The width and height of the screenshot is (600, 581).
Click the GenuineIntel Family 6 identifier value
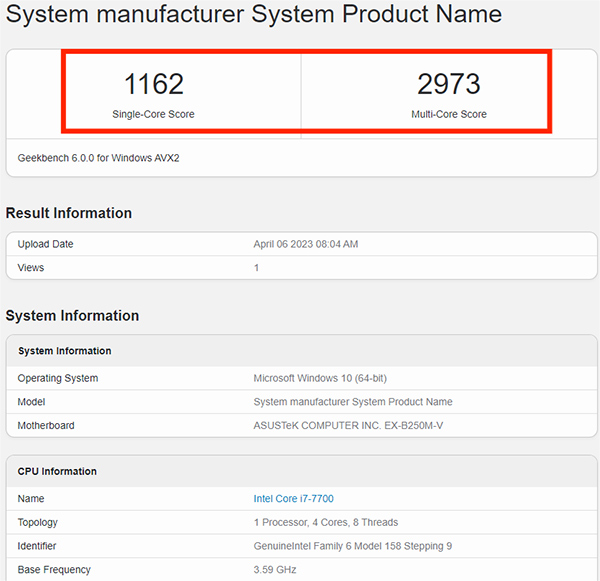pos(354,546)
